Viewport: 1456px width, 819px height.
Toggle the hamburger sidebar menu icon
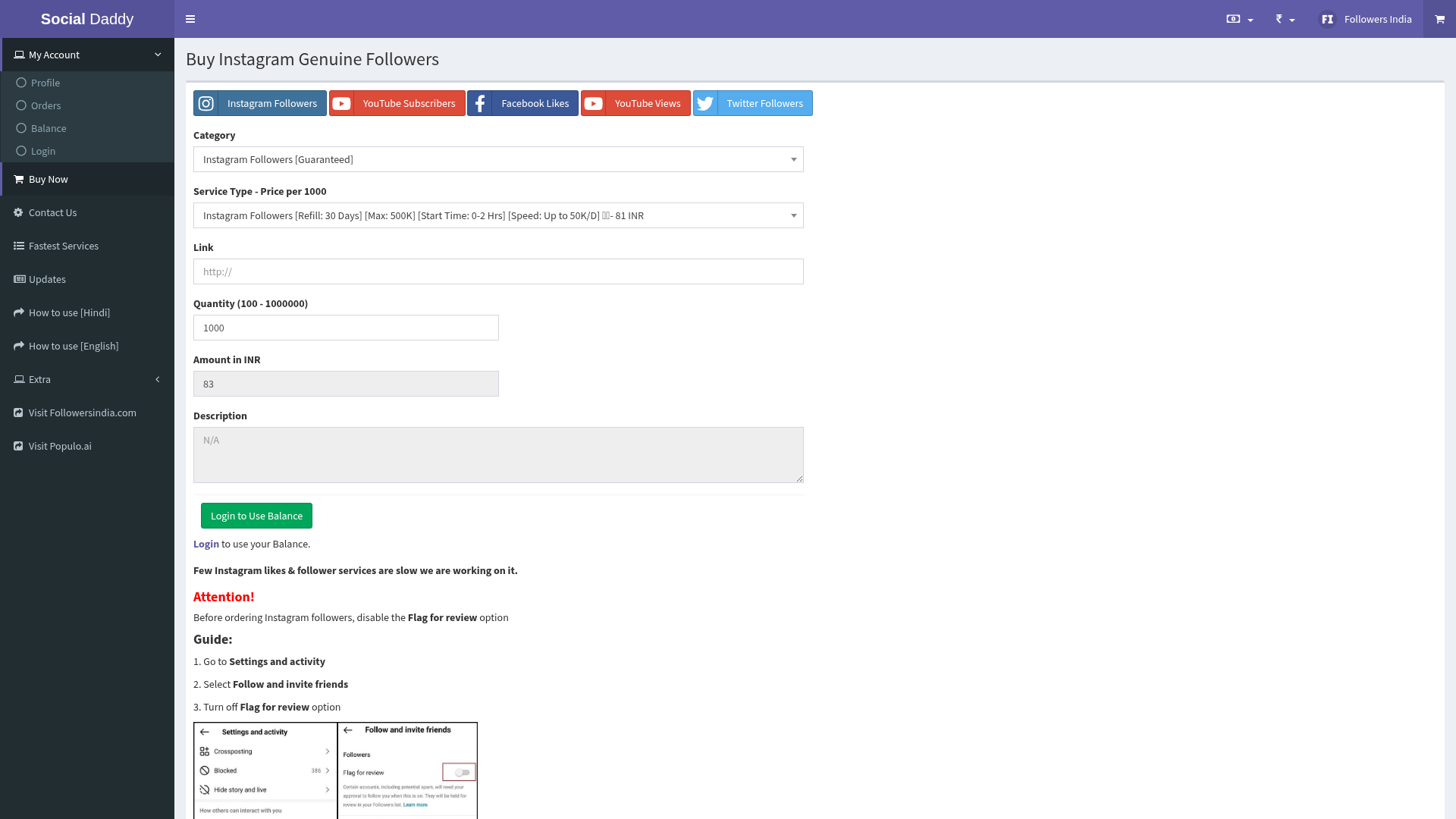point(190,19)
